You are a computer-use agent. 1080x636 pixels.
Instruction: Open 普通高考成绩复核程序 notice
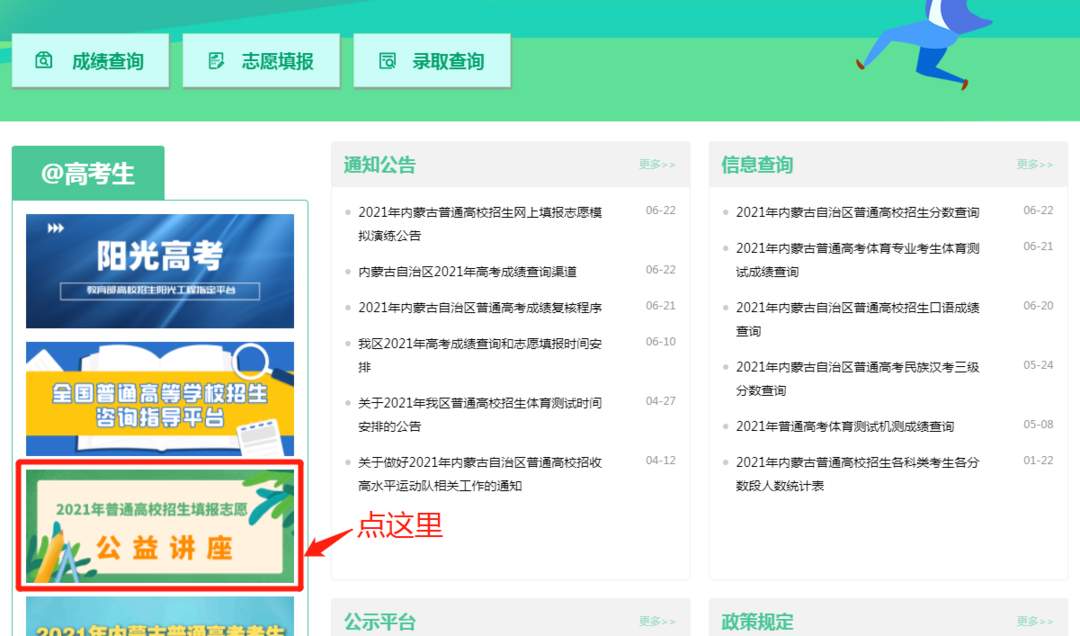(480, 307)
